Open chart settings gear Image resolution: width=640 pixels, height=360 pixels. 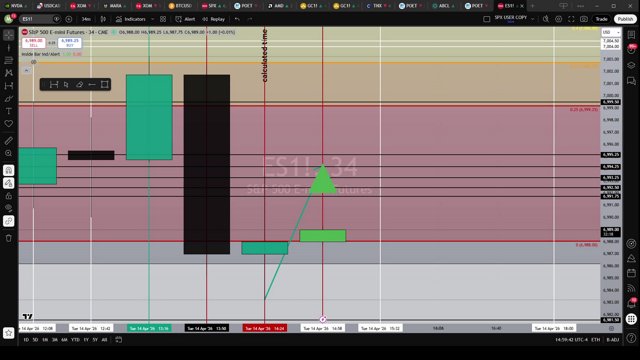(558, 19)
